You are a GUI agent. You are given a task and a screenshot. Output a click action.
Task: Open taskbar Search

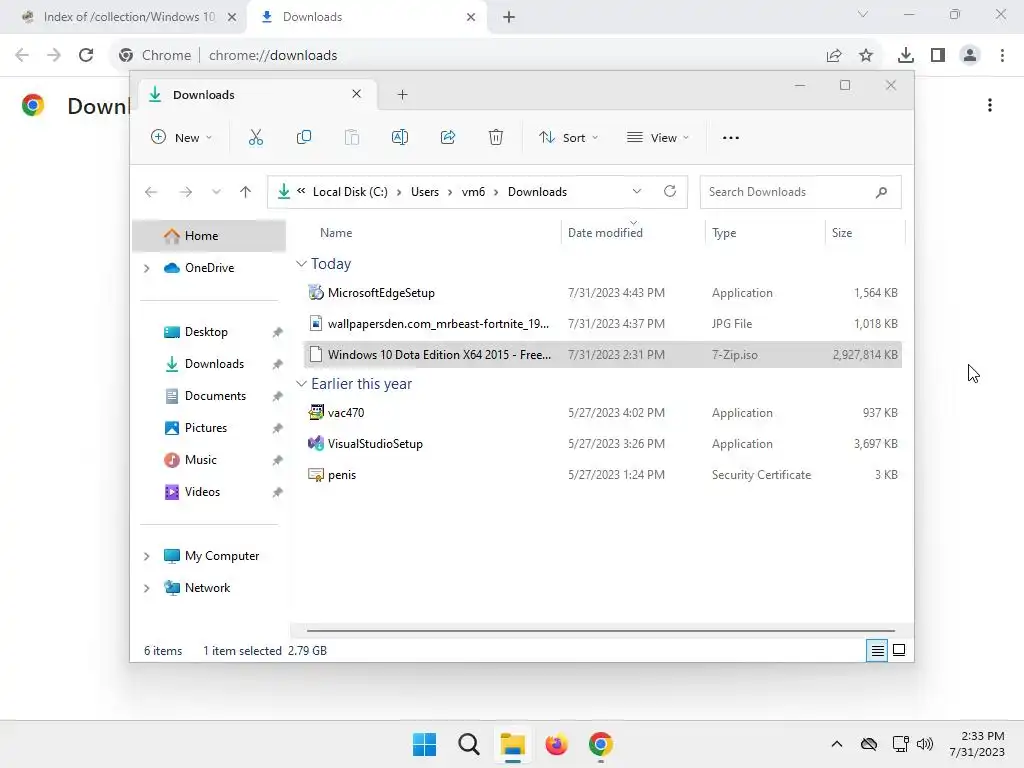pyautogui.click(x=468, y=744)
